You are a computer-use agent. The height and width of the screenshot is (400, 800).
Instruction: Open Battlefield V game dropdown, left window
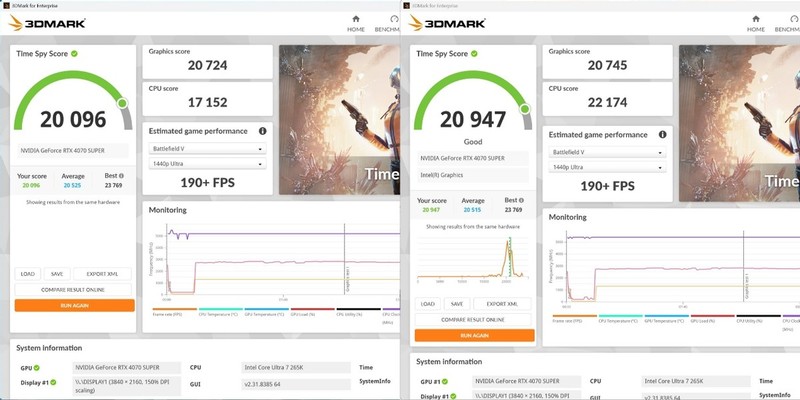207,149
